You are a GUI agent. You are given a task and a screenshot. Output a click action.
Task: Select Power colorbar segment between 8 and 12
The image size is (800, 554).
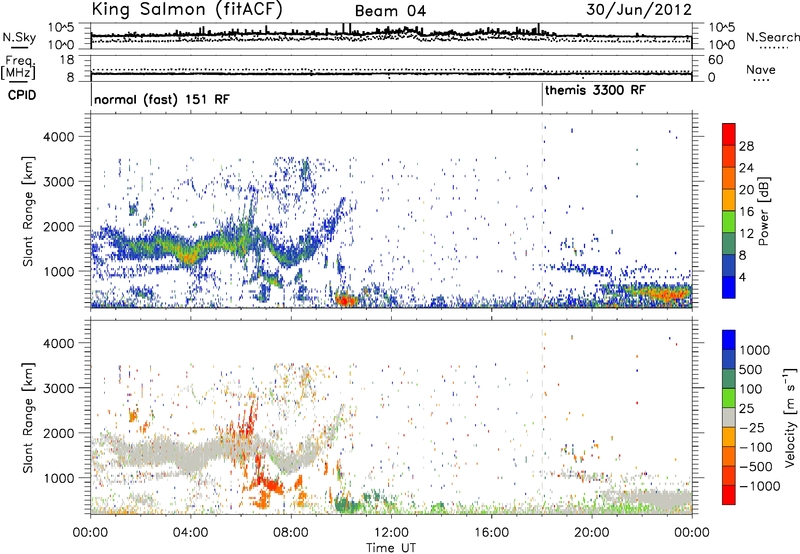point(729,244)
